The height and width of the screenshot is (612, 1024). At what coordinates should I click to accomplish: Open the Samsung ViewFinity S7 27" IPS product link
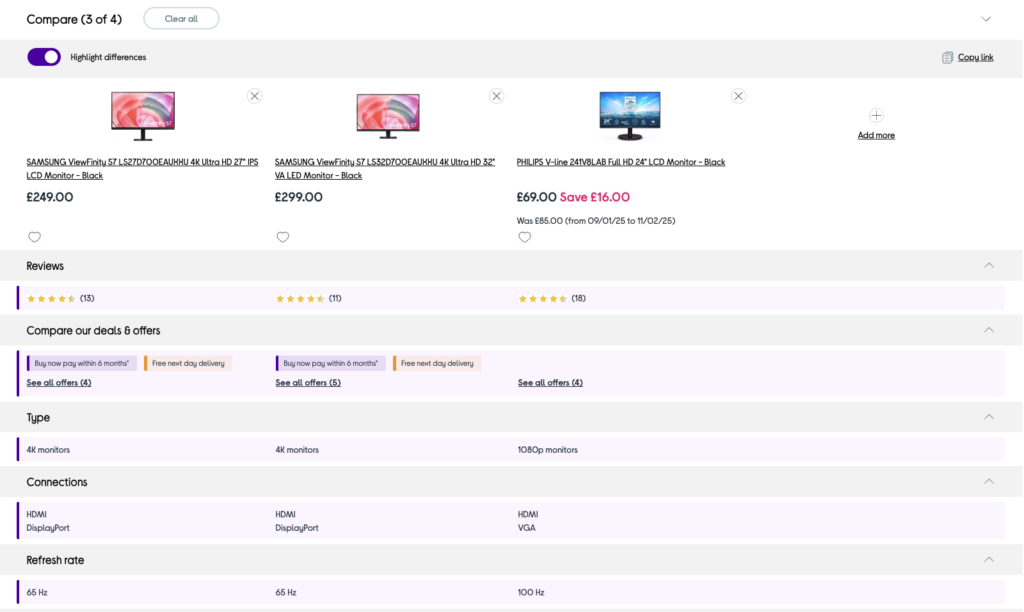tap(142, 169)
